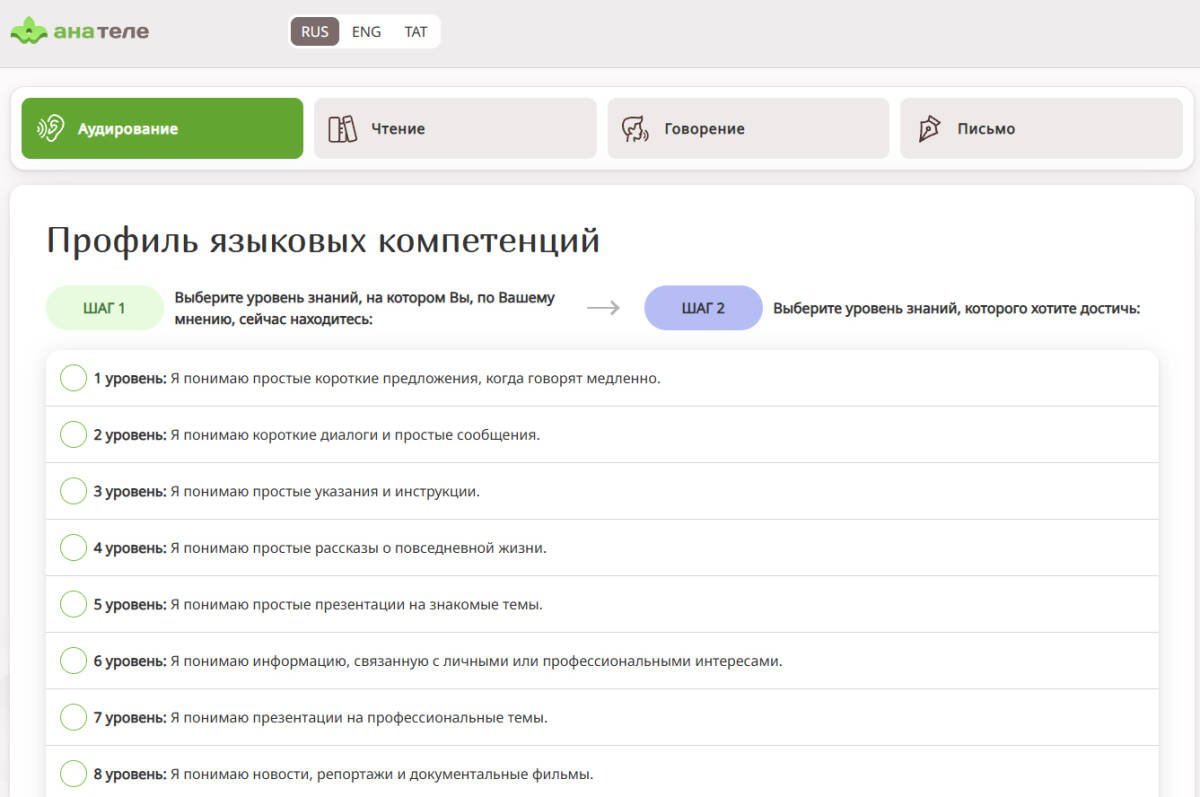
Task: Click the speaking head icon for Говорение
Action: click(635, 128)
